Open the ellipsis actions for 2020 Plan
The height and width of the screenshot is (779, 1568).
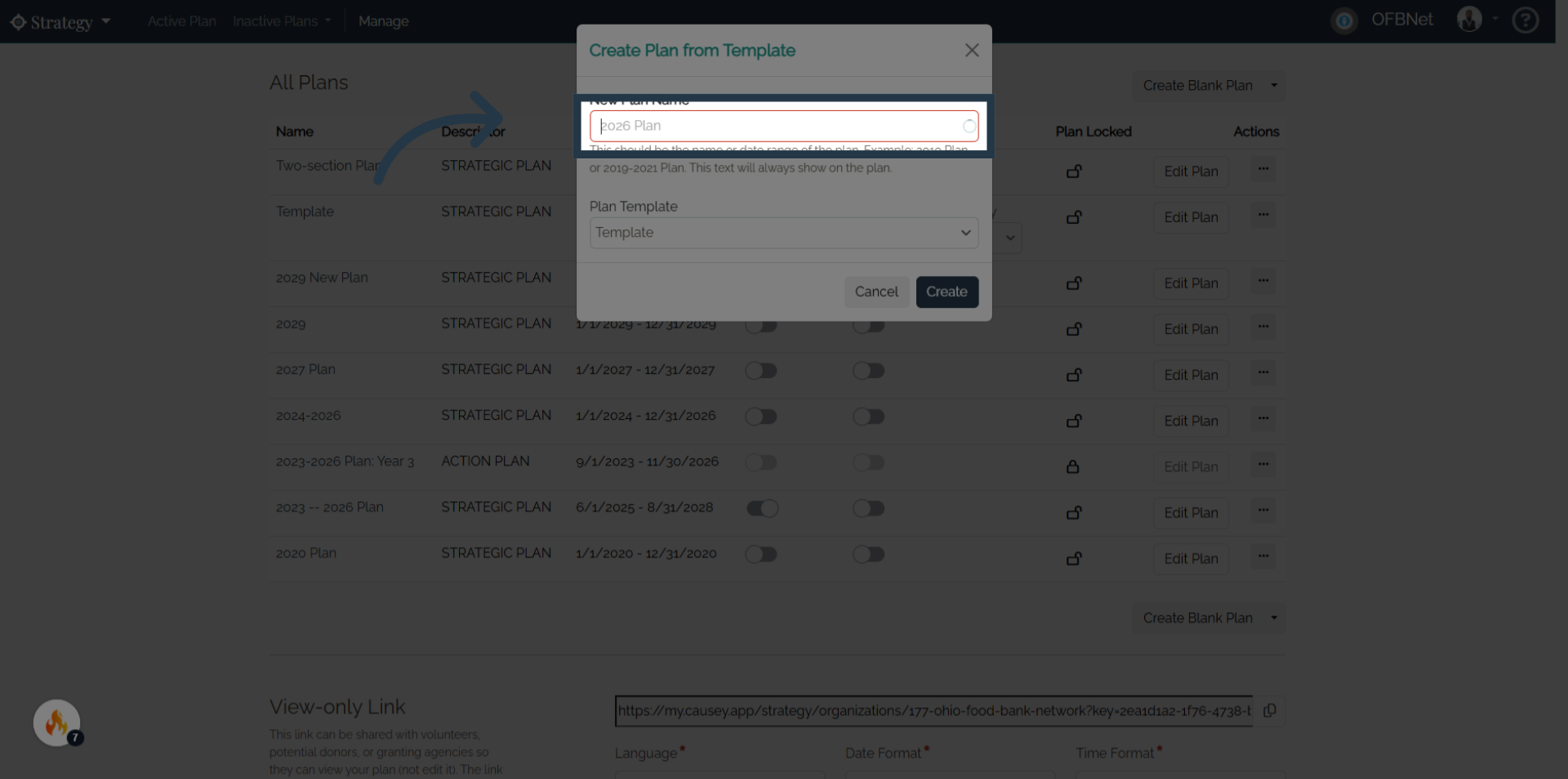tap(1263, 556)
